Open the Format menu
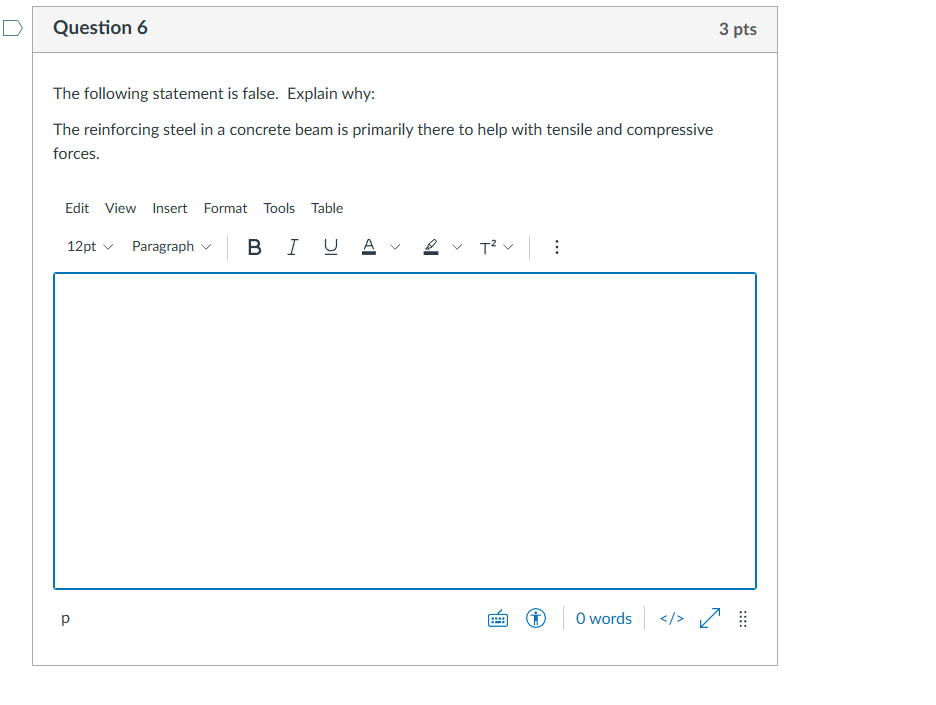Image resolution: width=936 pixels, height=705 pixels. coord(225,208)
